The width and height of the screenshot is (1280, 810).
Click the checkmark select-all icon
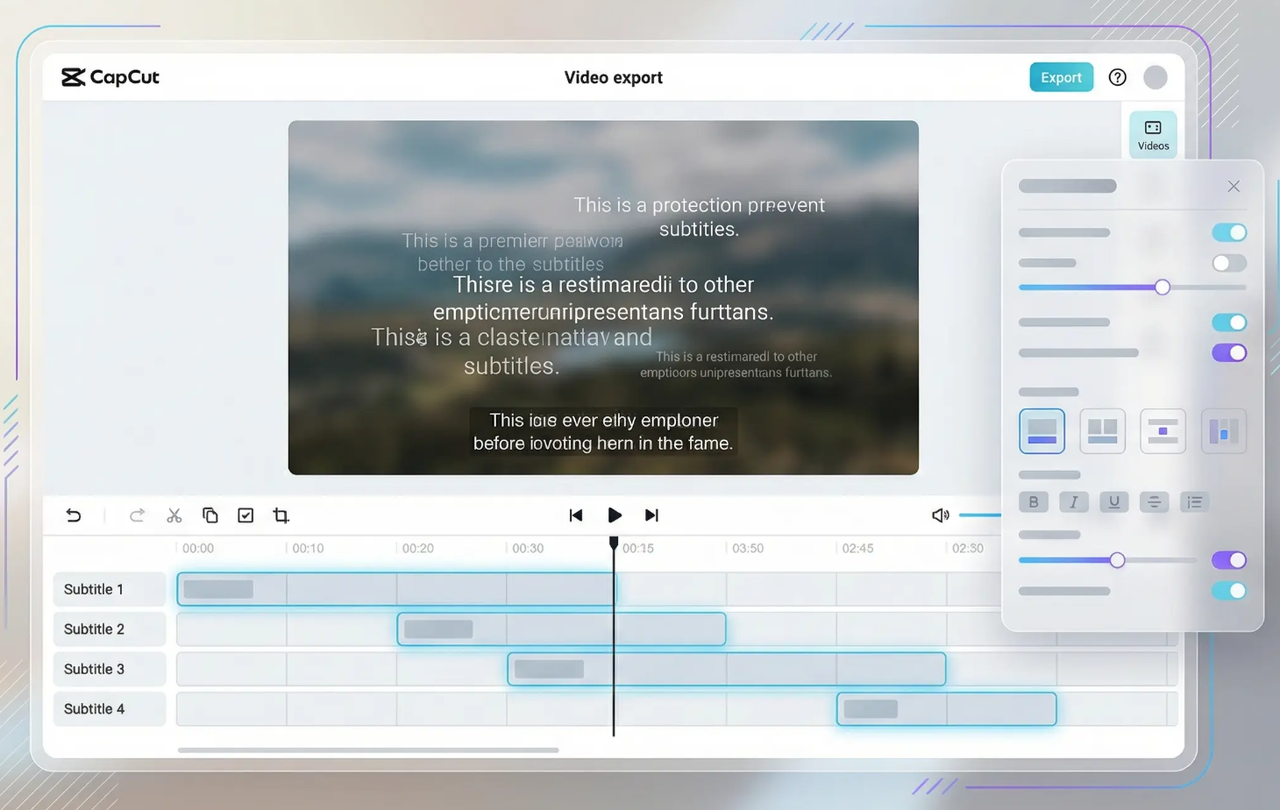click(x=246, y=515)
